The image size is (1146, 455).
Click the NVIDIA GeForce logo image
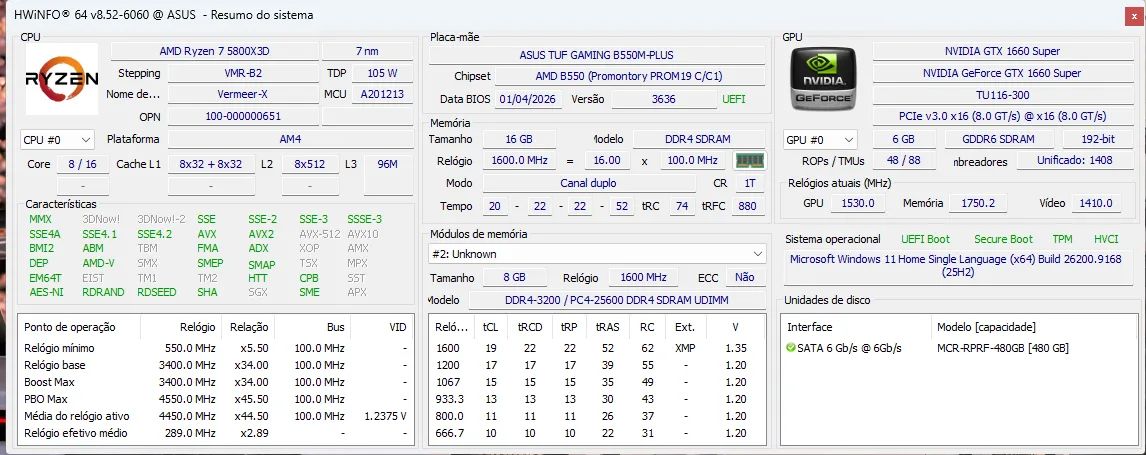pyautogui.click(x=823, y=79)
